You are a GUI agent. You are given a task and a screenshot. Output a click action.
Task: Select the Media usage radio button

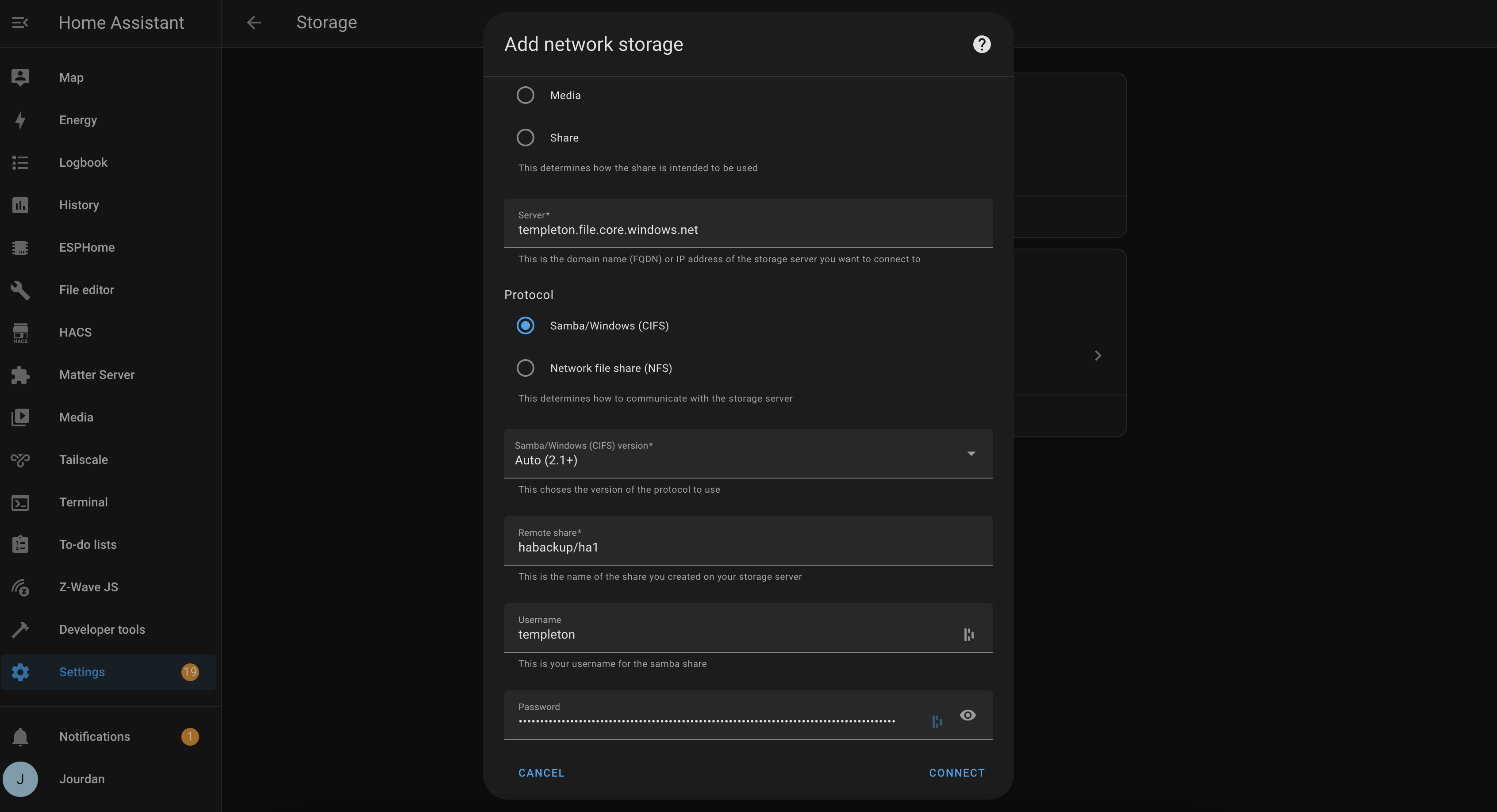tap(526, 95)
